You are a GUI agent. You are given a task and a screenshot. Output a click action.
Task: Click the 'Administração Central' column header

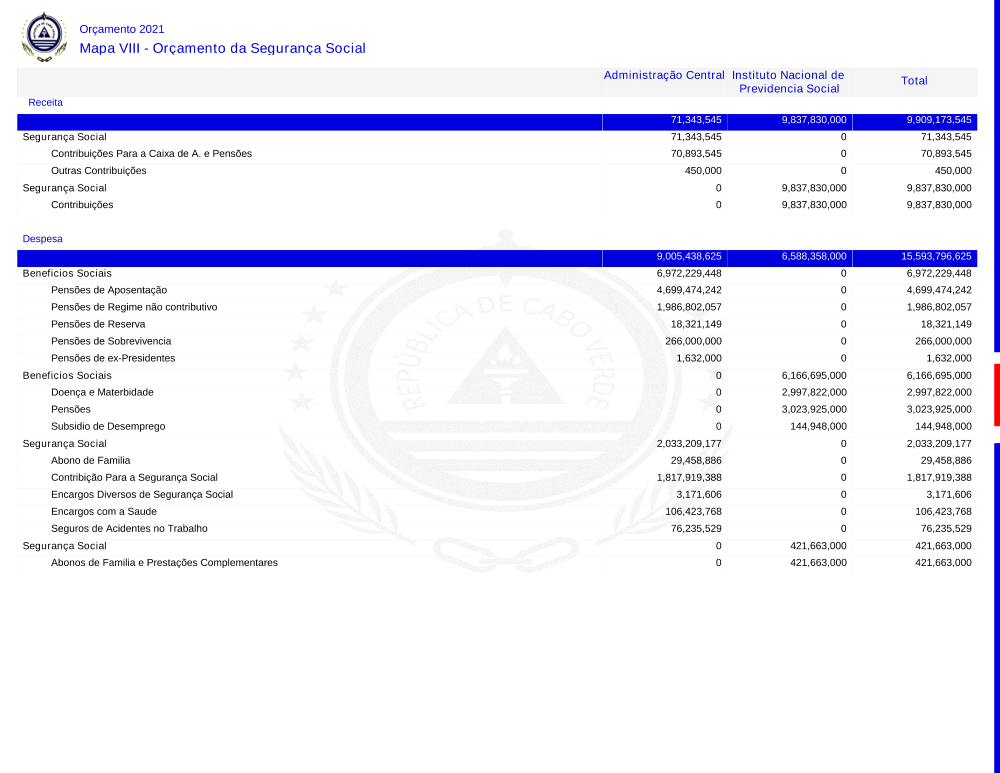(664, 76)
